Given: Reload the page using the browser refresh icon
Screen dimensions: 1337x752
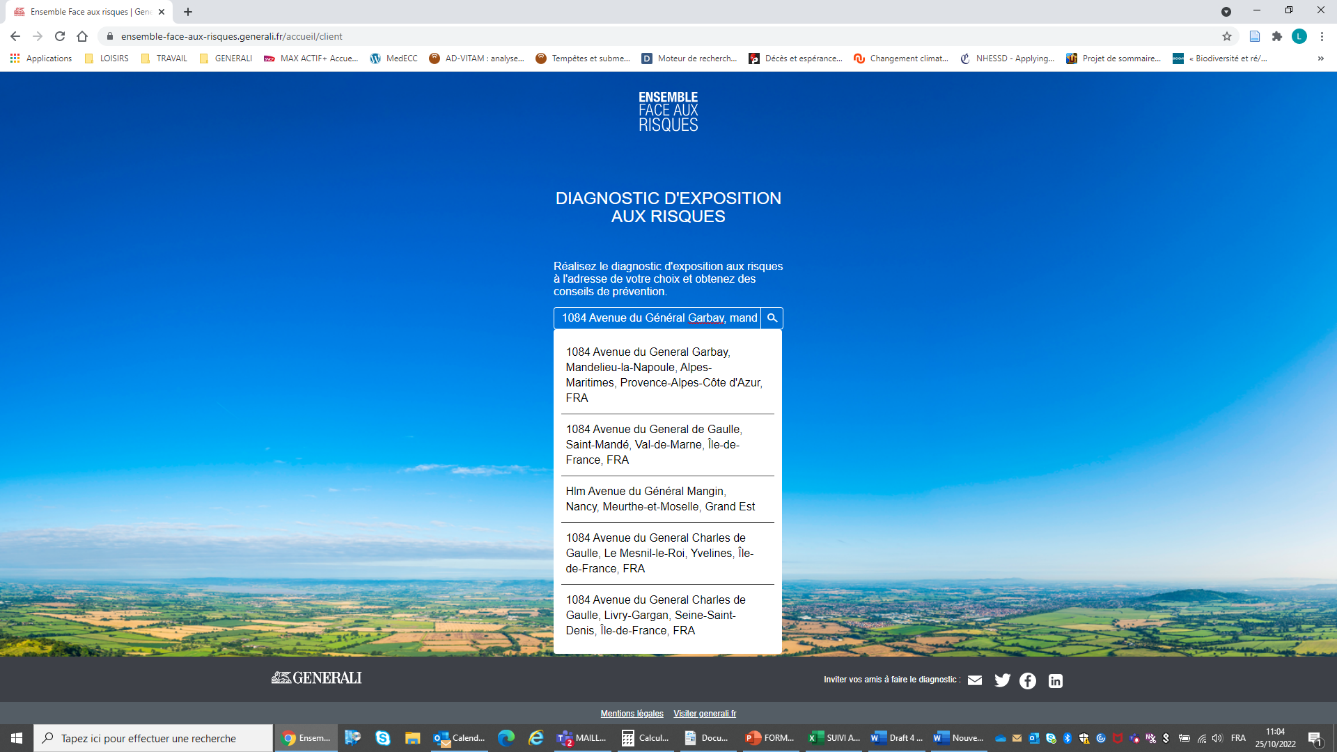Looking at the screenshot, I should coord(60,36).
